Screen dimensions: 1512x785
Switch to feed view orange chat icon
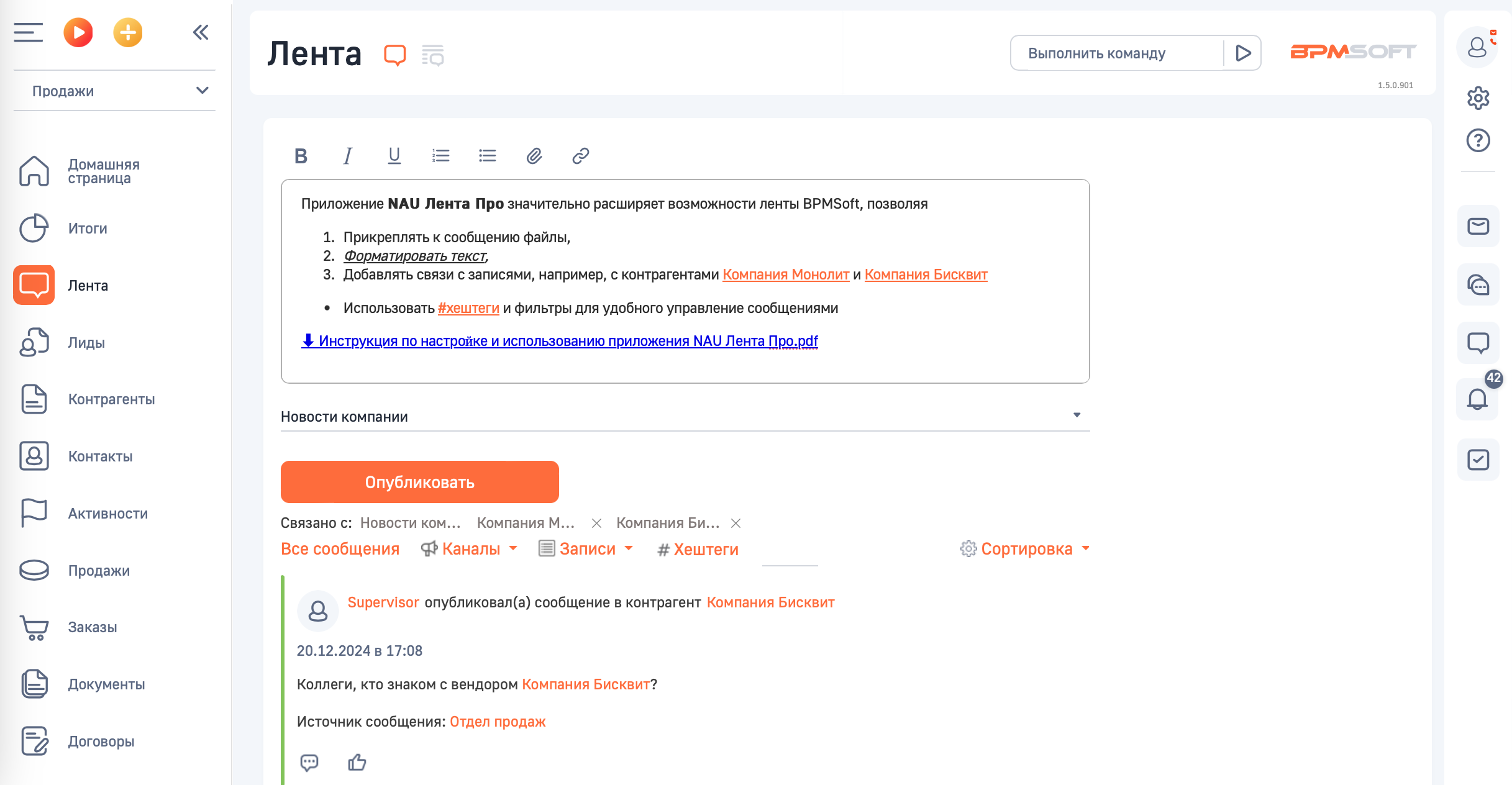395,55
